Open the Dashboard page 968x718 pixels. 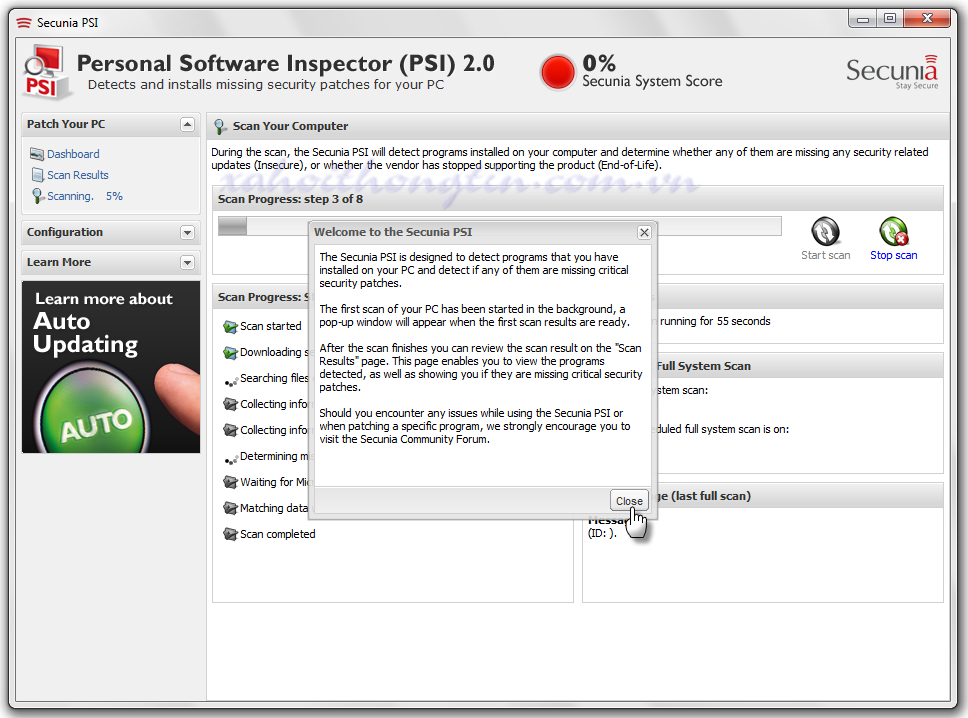73,154
